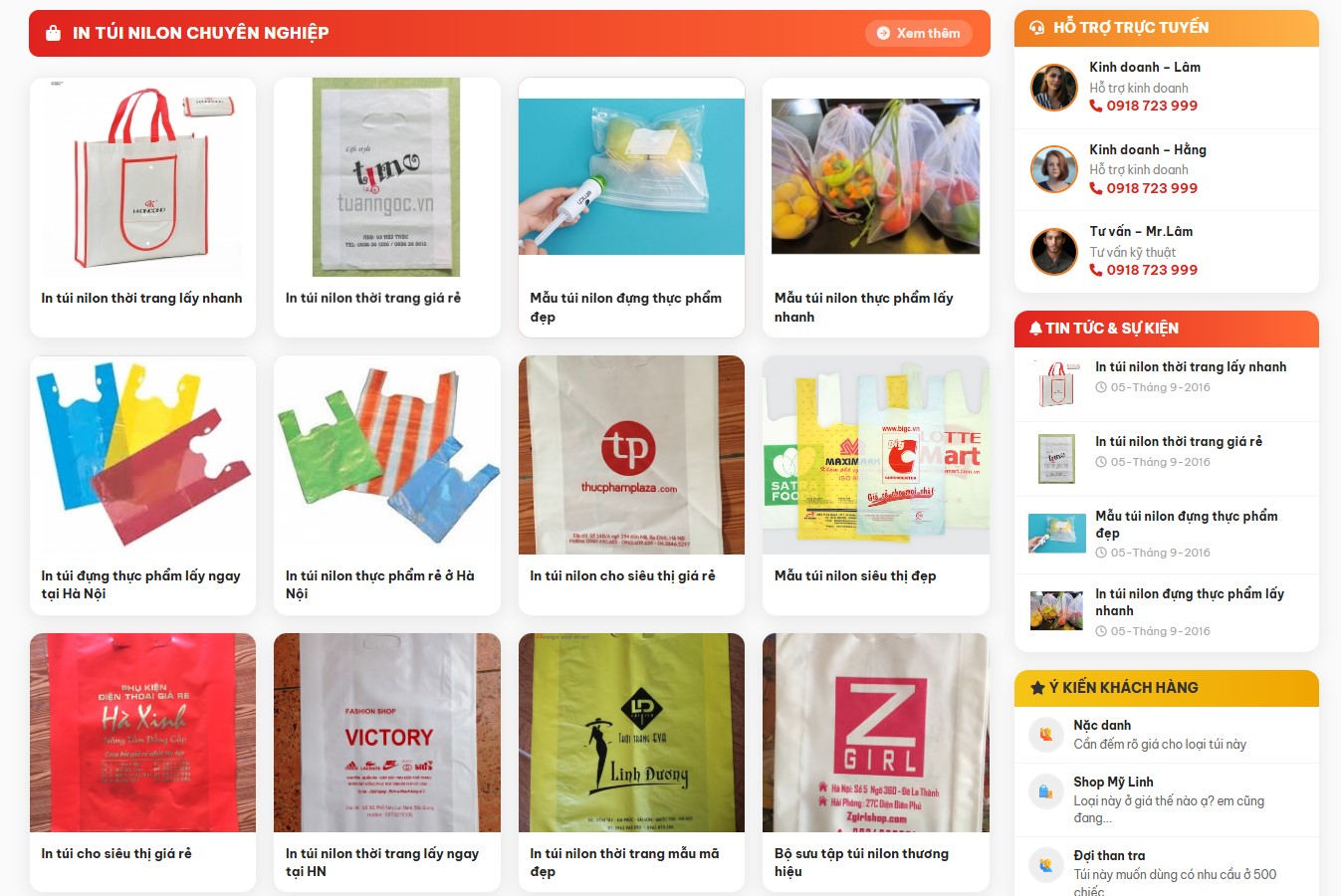Open the red Hà Xinh bag image
1341x896 pixels.
tap(142, 733)
